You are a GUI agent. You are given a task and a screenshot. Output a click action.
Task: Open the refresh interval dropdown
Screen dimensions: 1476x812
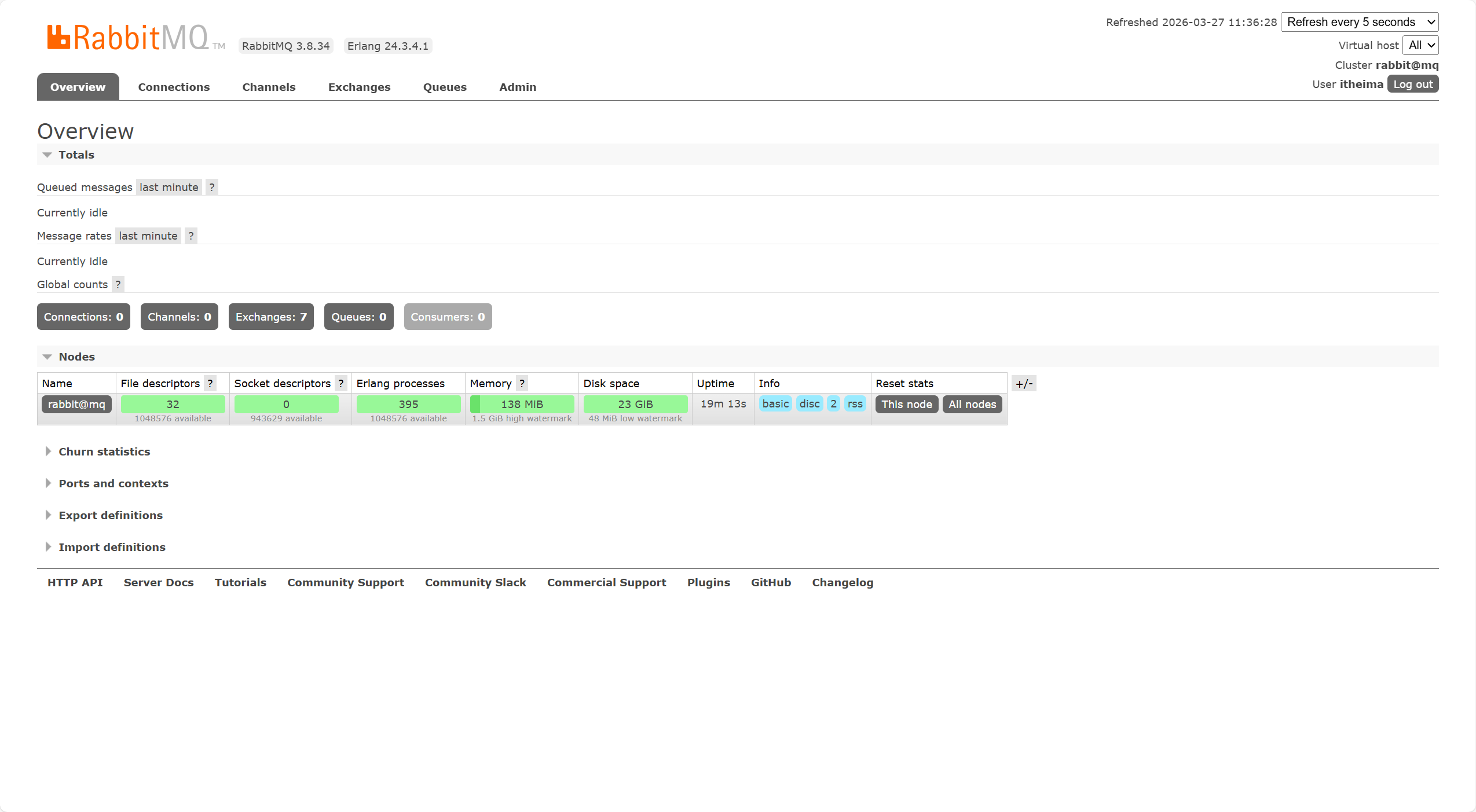click(x=1359, y=22)
